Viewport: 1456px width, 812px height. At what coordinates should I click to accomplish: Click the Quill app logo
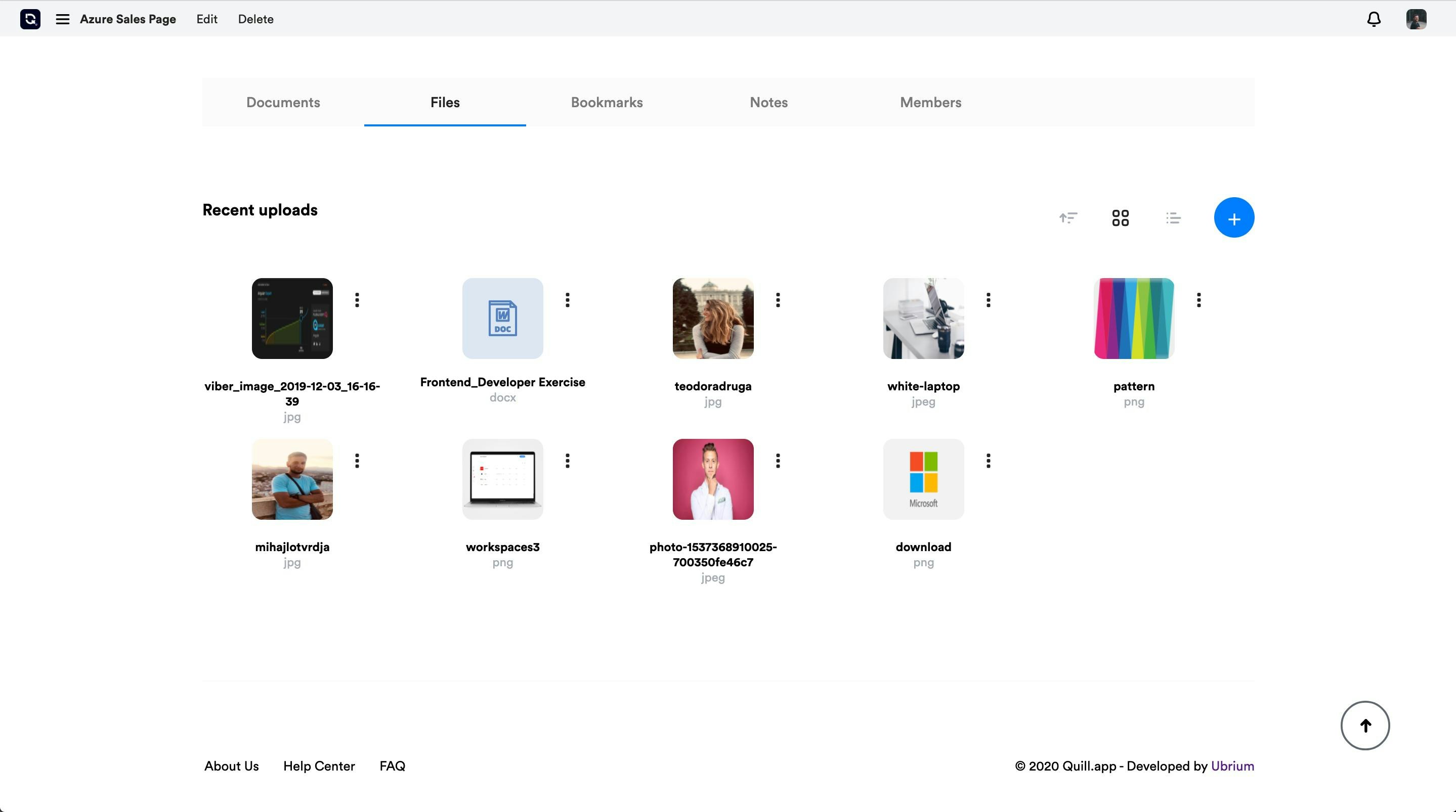[x=29, y=19]
